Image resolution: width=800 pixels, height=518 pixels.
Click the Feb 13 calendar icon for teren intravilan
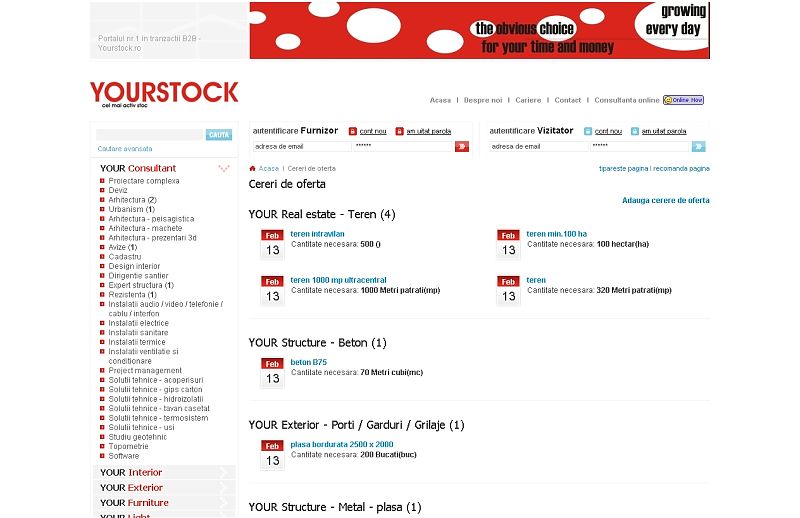click(272, 244)
